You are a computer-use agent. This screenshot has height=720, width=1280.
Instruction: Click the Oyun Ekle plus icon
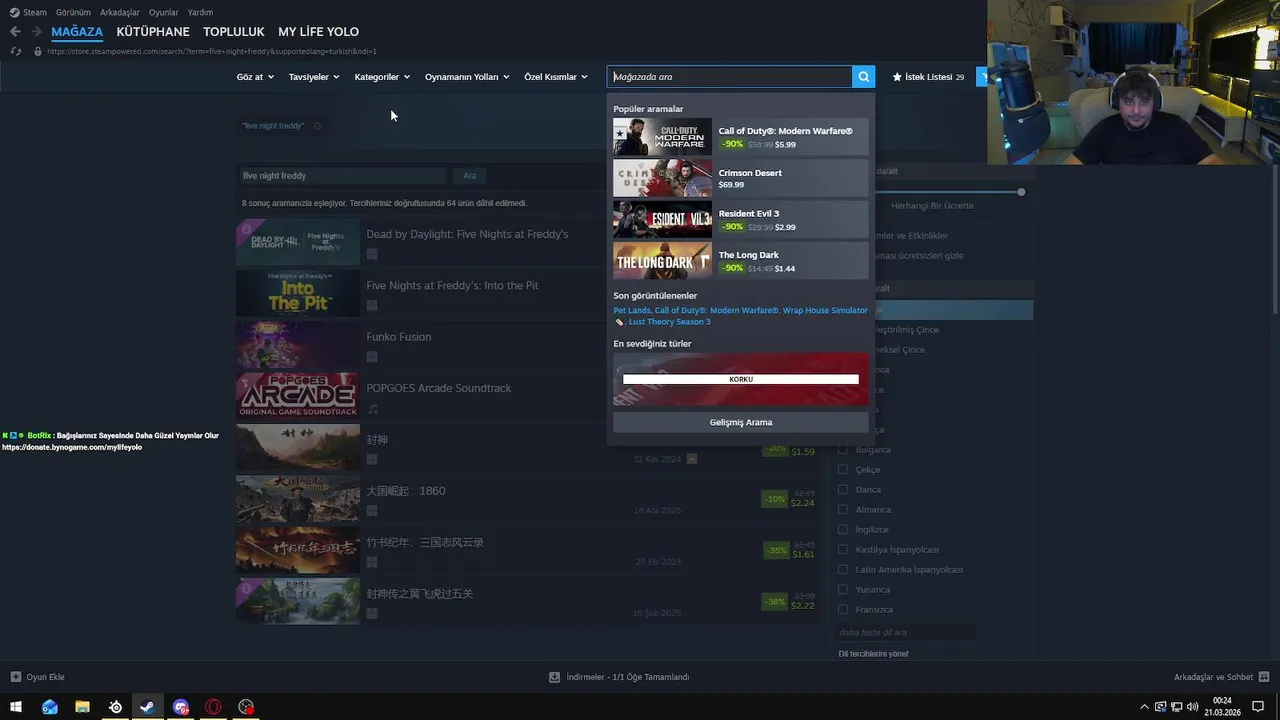pyautogui.click(x=15, y=677)
